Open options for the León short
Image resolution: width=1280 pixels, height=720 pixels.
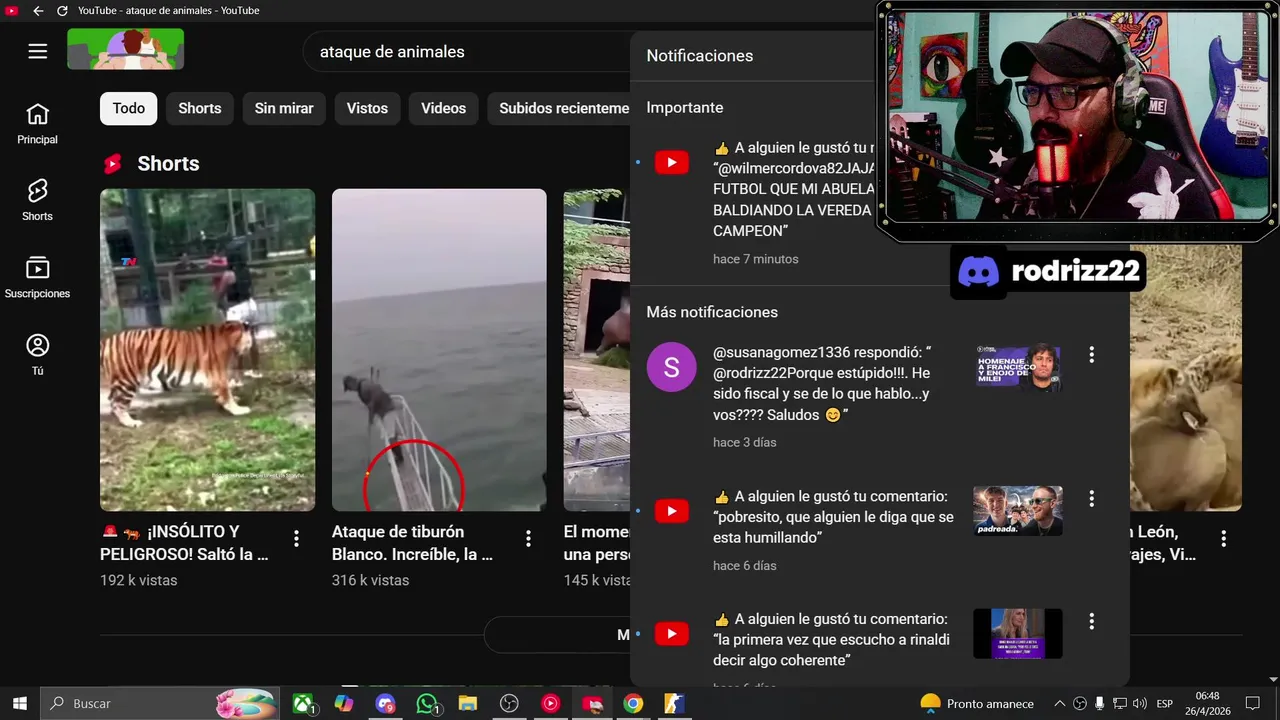[1223, 539]
